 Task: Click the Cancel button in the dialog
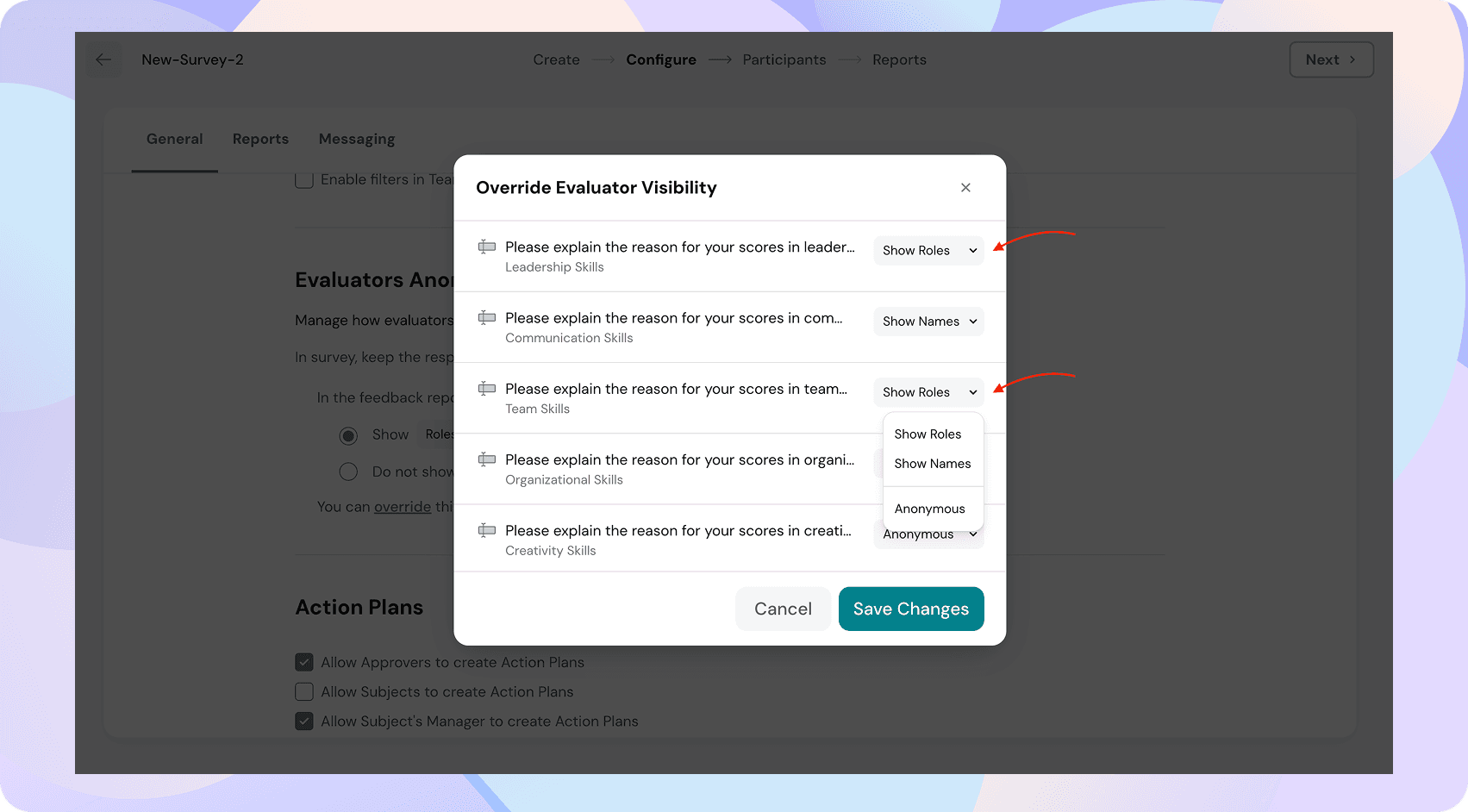[x=783, y=609]
